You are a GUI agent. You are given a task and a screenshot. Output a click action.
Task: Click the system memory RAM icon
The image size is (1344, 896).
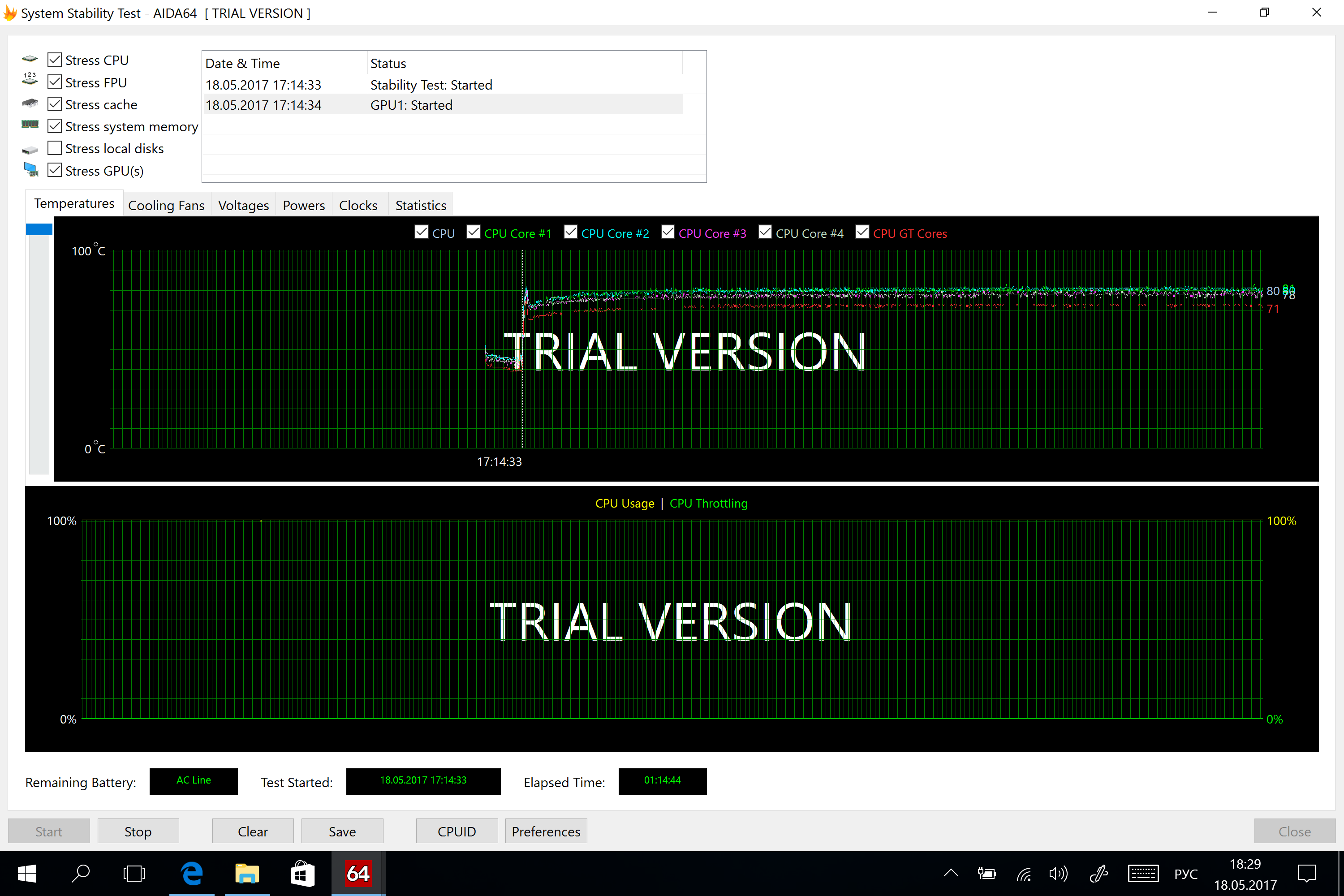[30, 125]
